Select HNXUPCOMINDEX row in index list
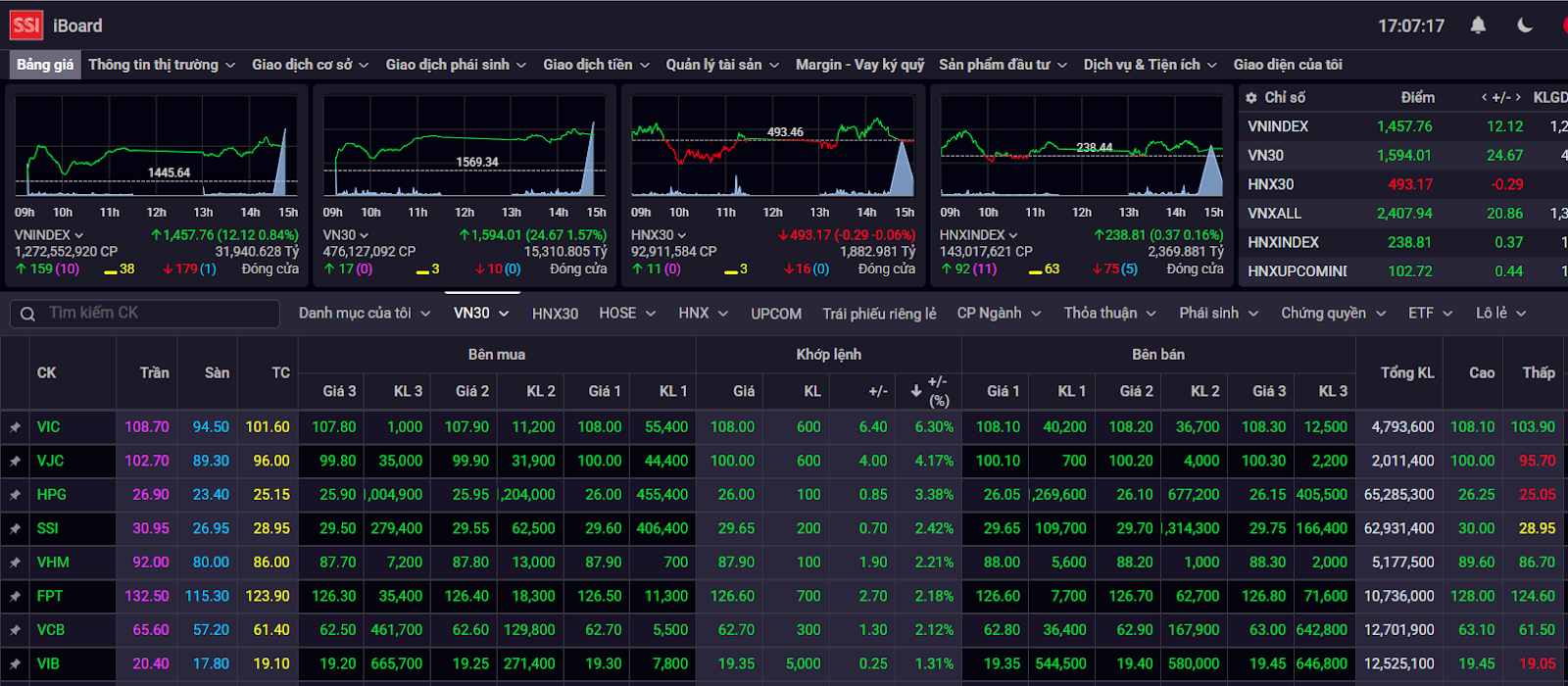This screenshot has width=1568, height=686. pos(1403,271)
